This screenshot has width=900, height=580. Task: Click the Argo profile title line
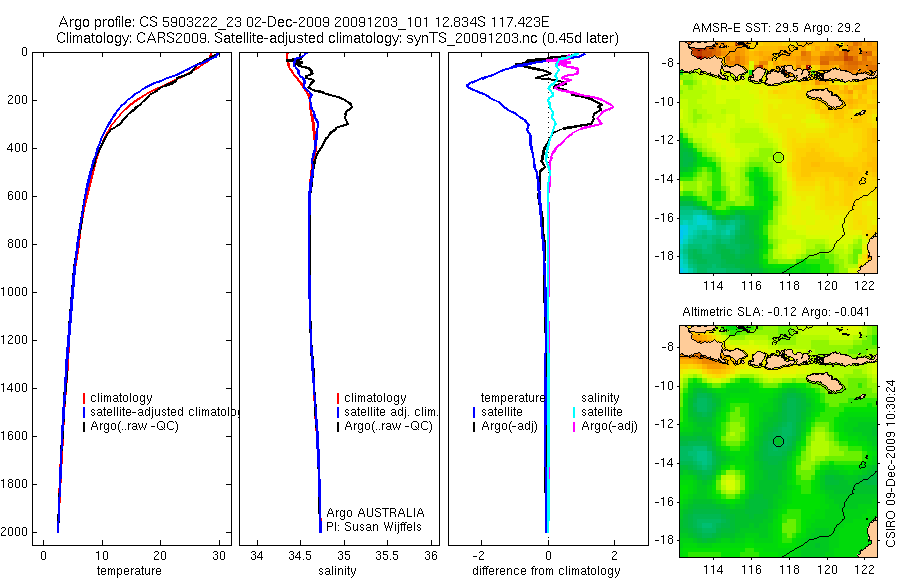point(304,22)
